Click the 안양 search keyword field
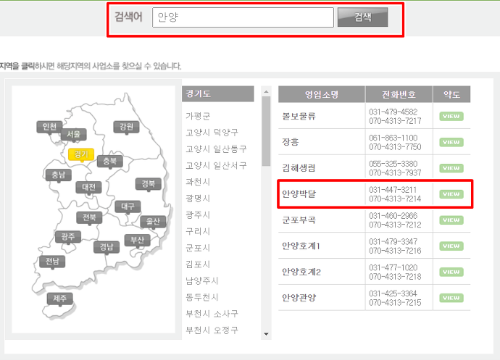 [243, 17]
